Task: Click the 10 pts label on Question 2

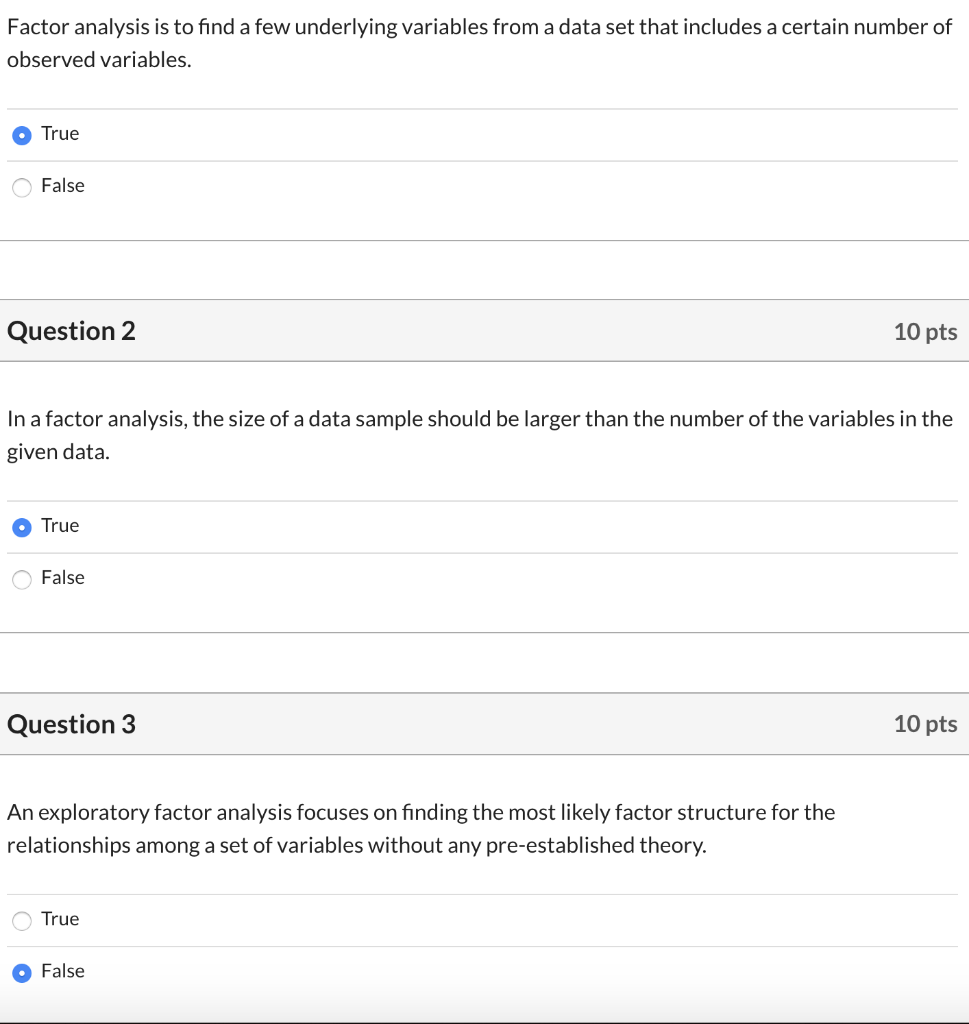Action: click(x=925, y=331)
